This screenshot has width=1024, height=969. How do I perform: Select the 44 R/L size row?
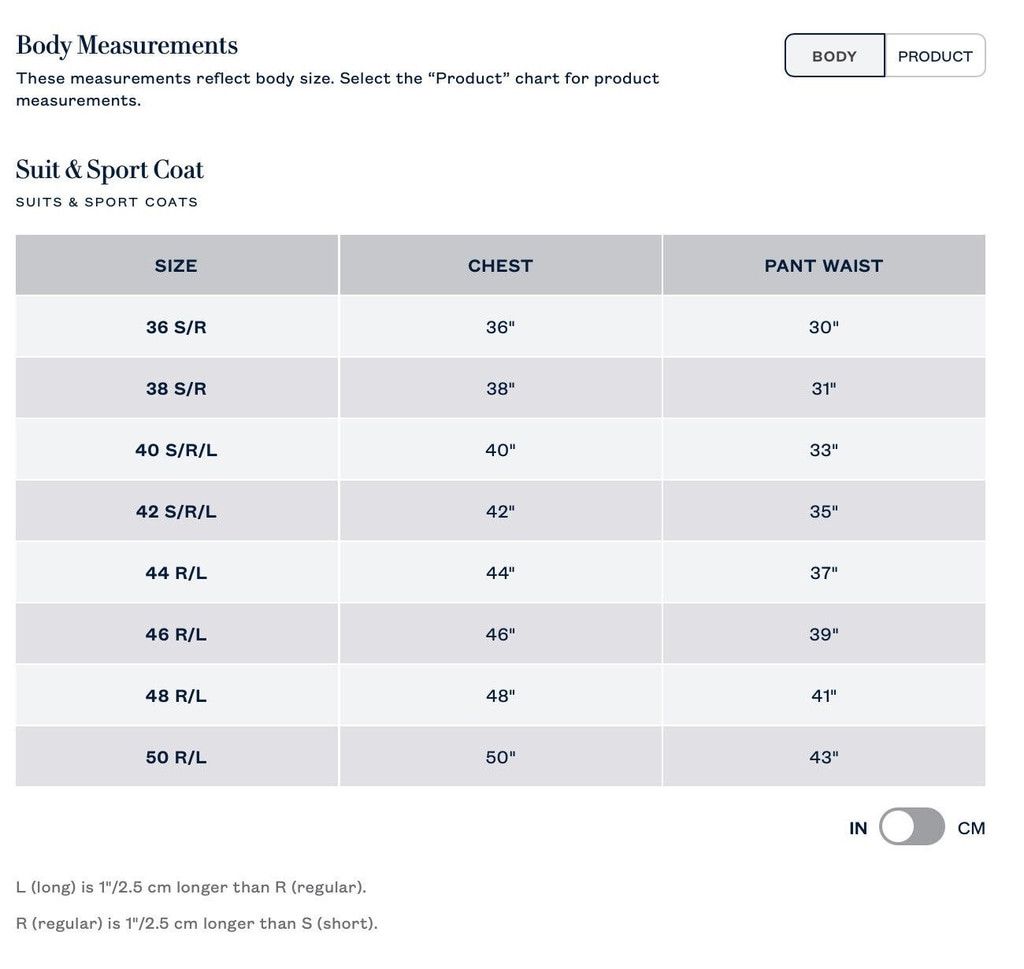500,572
